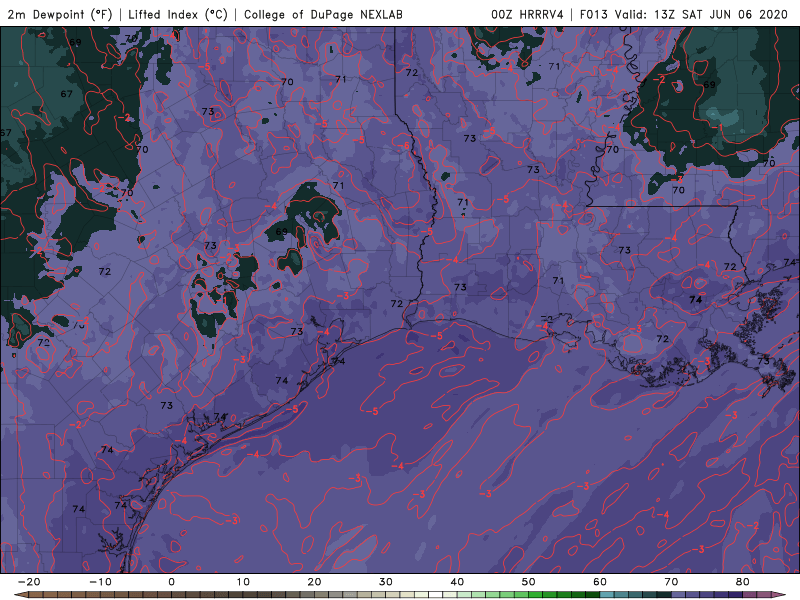Click the "00Z HRRRV4" model run label
Screen dimensions: 800x600
[527, 14]
